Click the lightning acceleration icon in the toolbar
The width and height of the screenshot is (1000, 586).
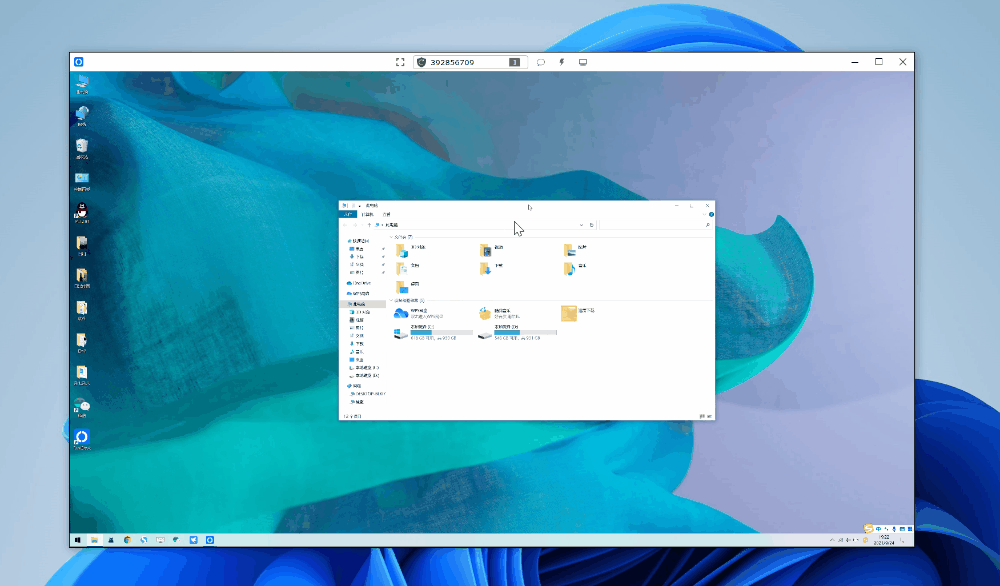pos(562,61)
